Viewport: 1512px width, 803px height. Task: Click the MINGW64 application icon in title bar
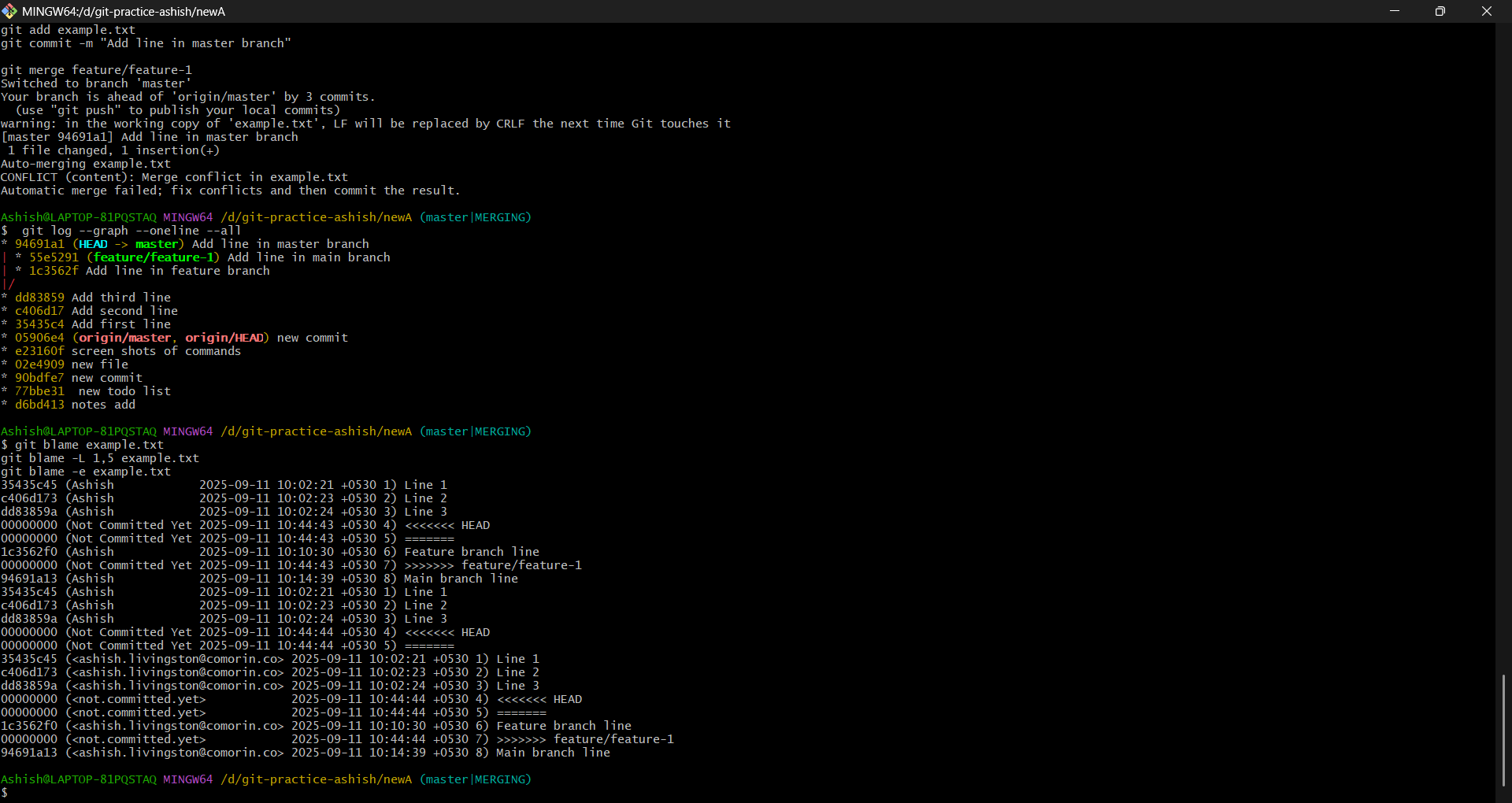pyautogui.click(x=10, y=11)
